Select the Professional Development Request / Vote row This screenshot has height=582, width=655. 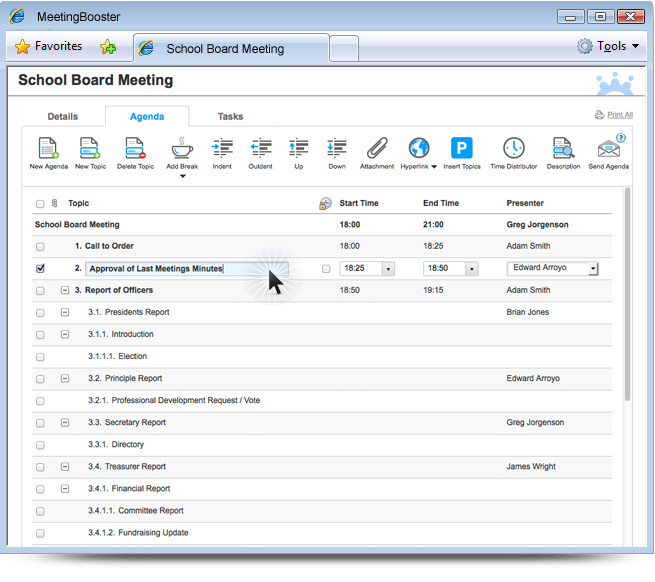click(322, 401)
